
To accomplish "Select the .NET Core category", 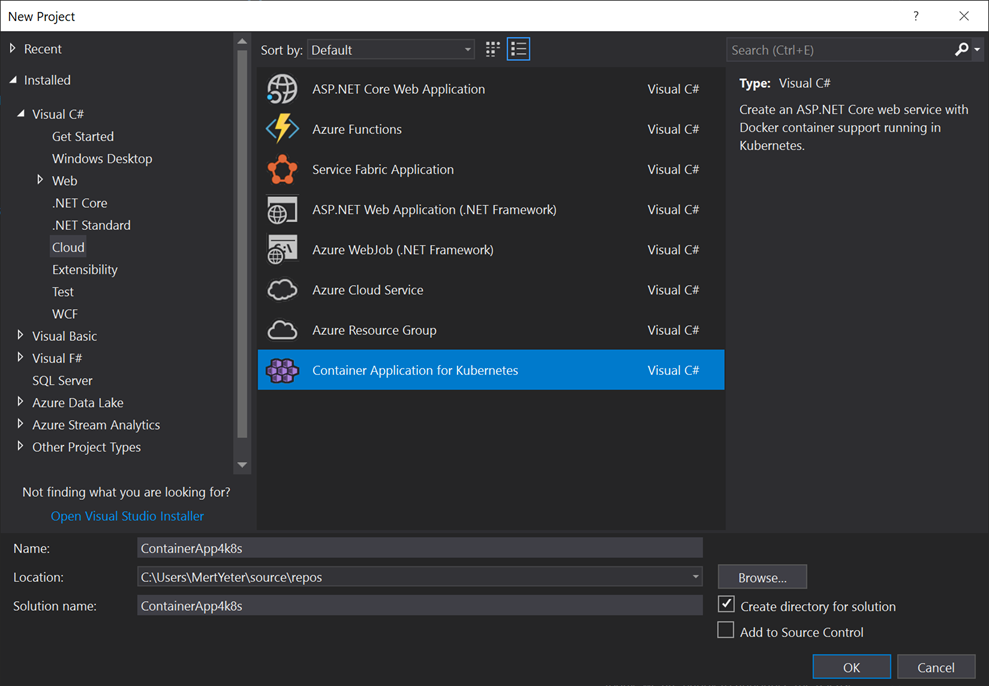I will [79, 203].
